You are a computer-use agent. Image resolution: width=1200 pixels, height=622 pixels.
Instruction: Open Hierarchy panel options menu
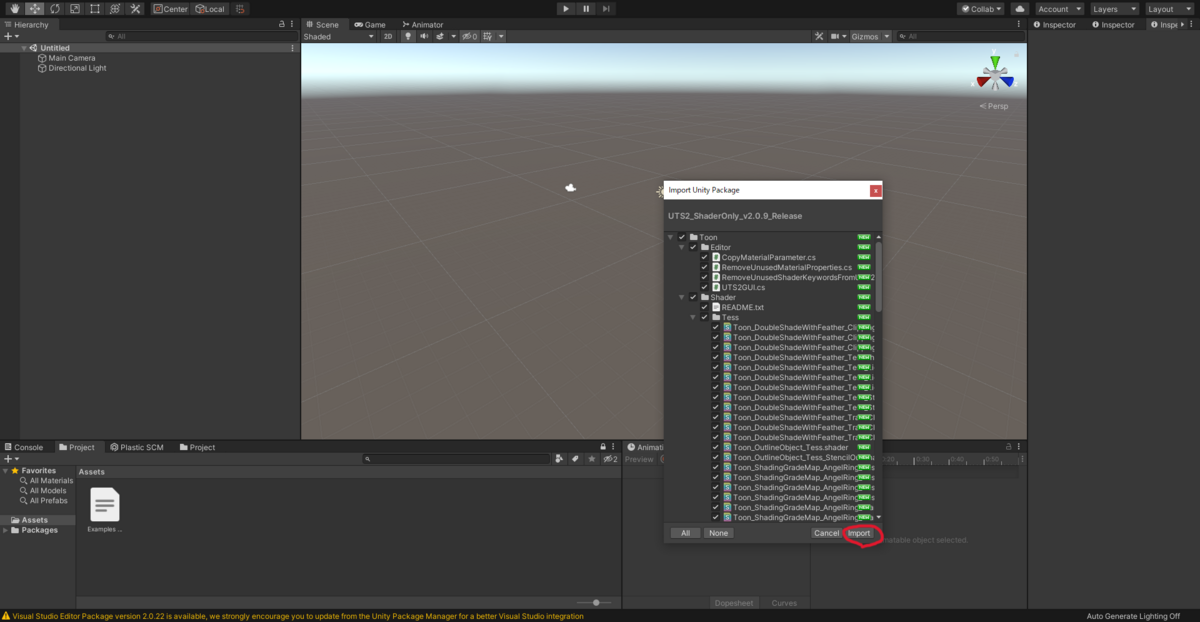coord(292,24)
